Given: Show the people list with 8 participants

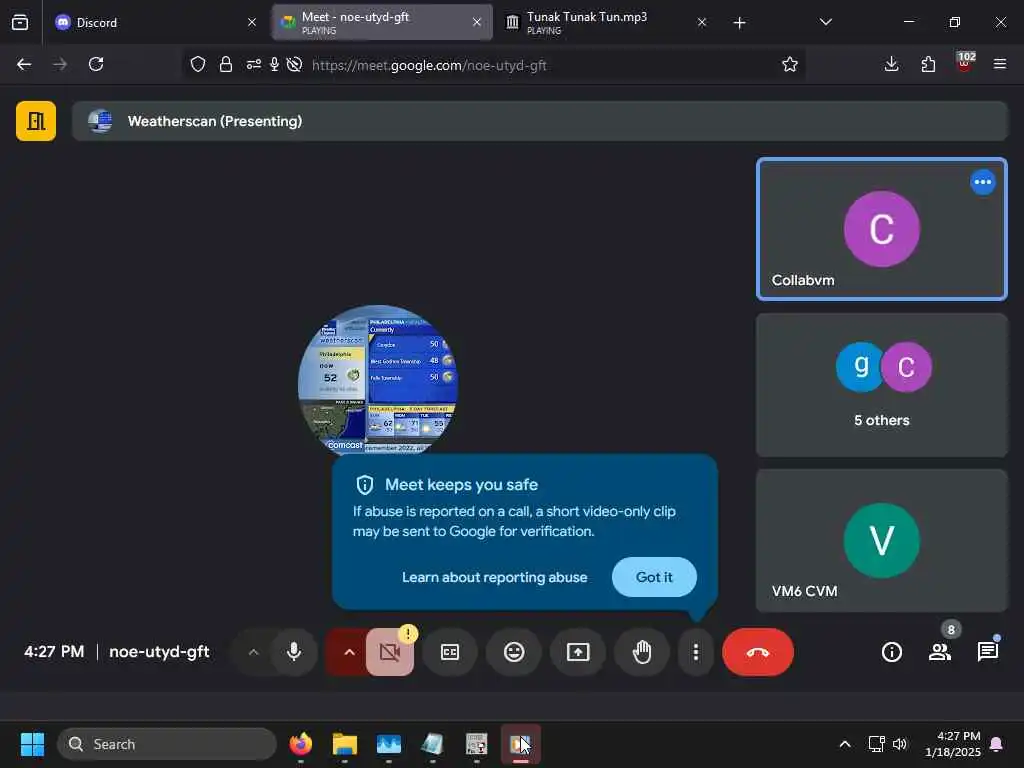Looking at the screenshot, I should click(x=940, y=652).
